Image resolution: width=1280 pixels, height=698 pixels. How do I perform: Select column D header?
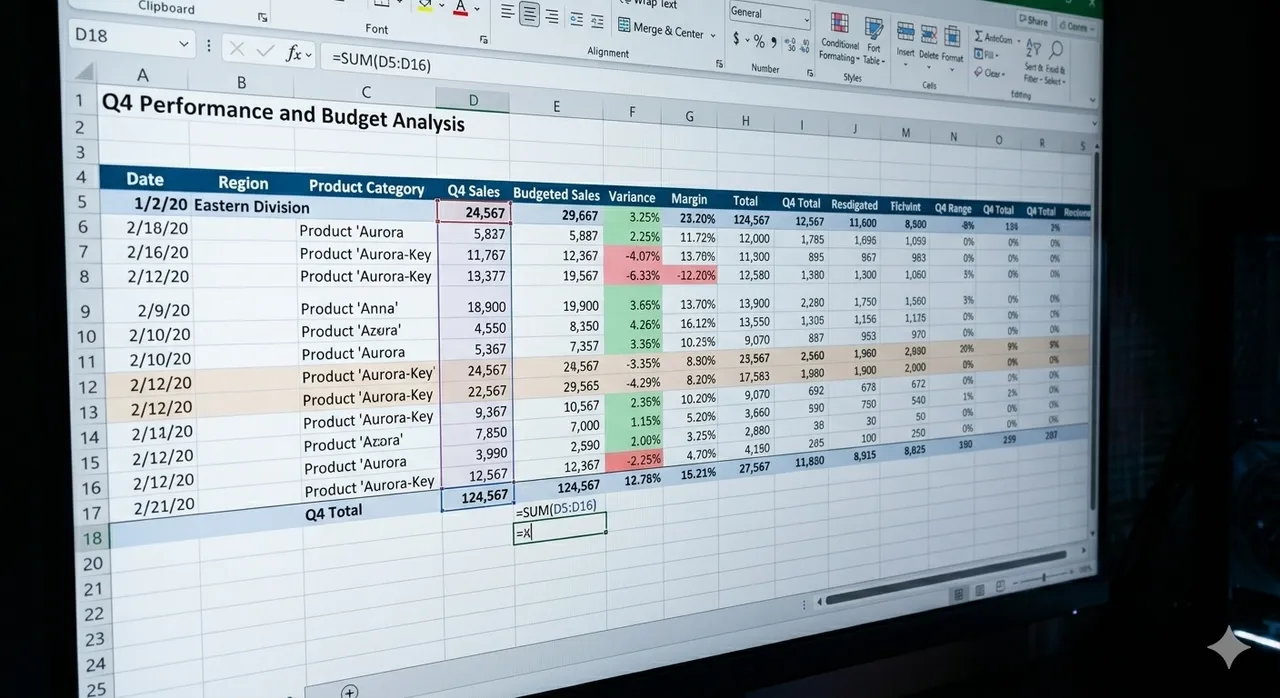pyautogui.click(x=472, y=100)
